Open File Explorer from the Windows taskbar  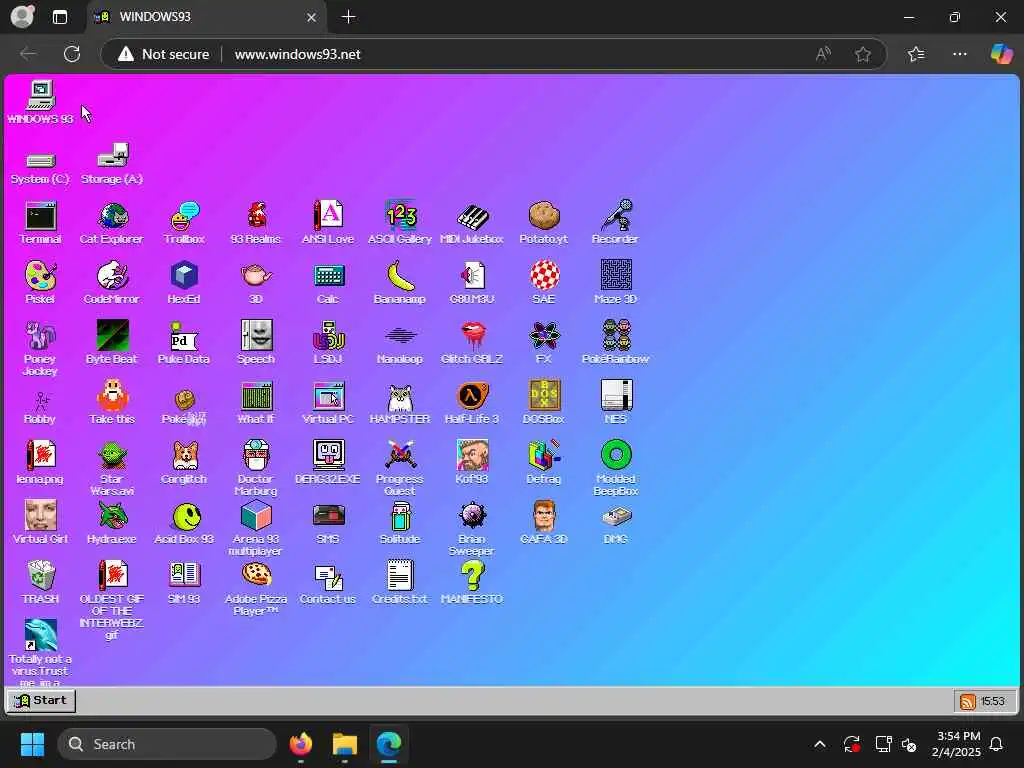(x=345, y=744)
